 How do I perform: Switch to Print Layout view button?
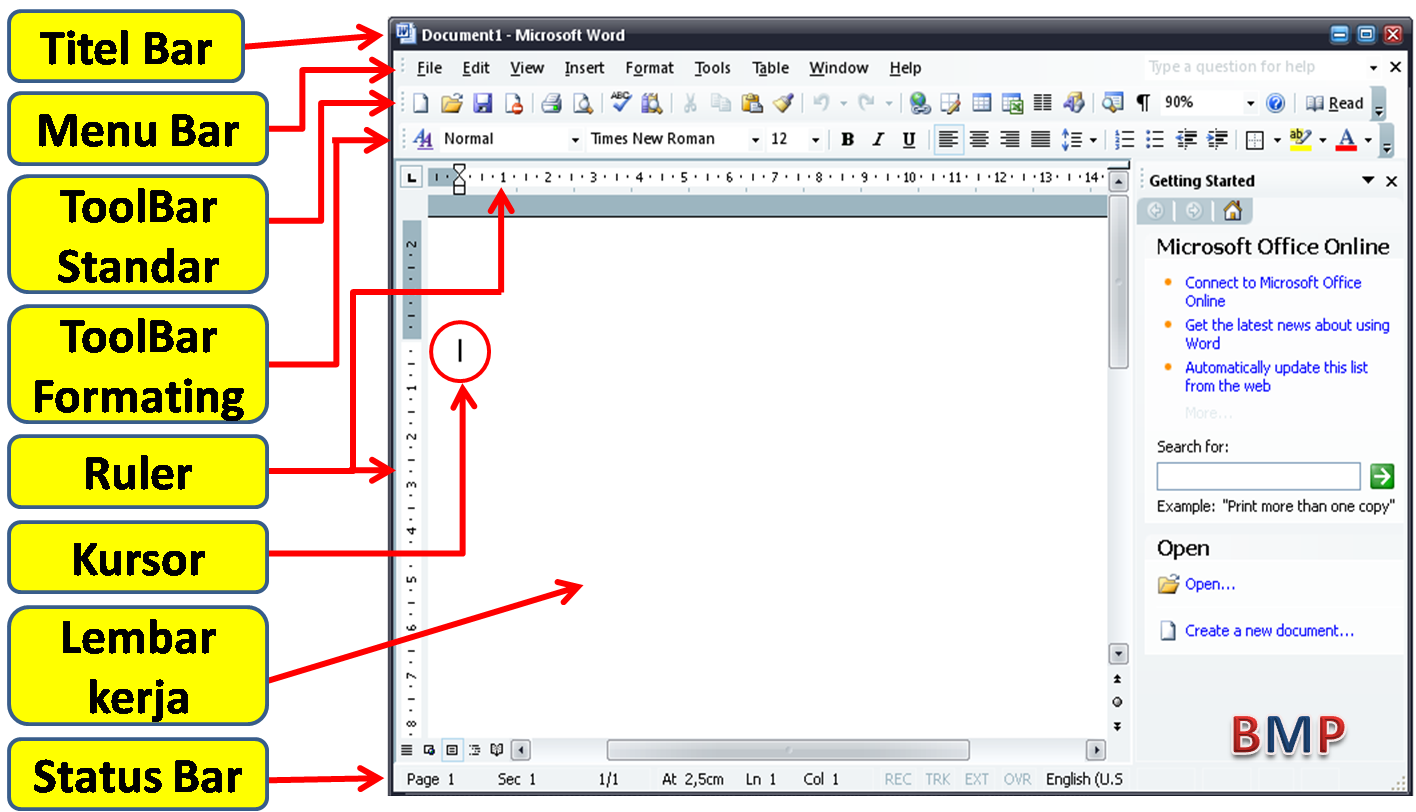[x=452, y=749]
